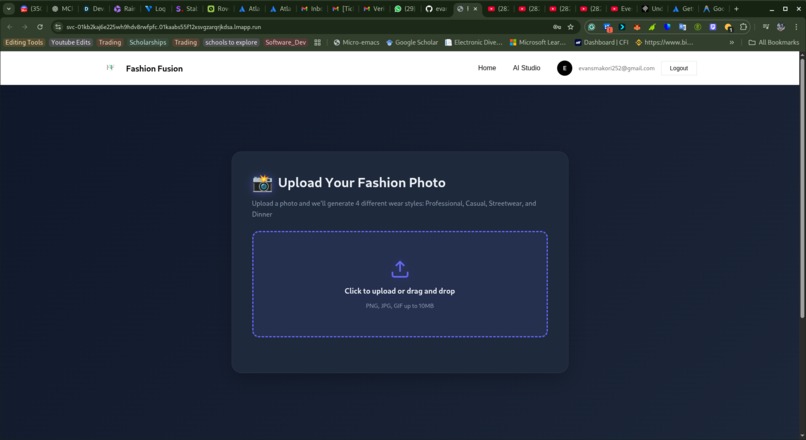The width and height of the screenshot is (806, 440).
Task: Open the Scholarships bookmark folder
Action: 148,42
